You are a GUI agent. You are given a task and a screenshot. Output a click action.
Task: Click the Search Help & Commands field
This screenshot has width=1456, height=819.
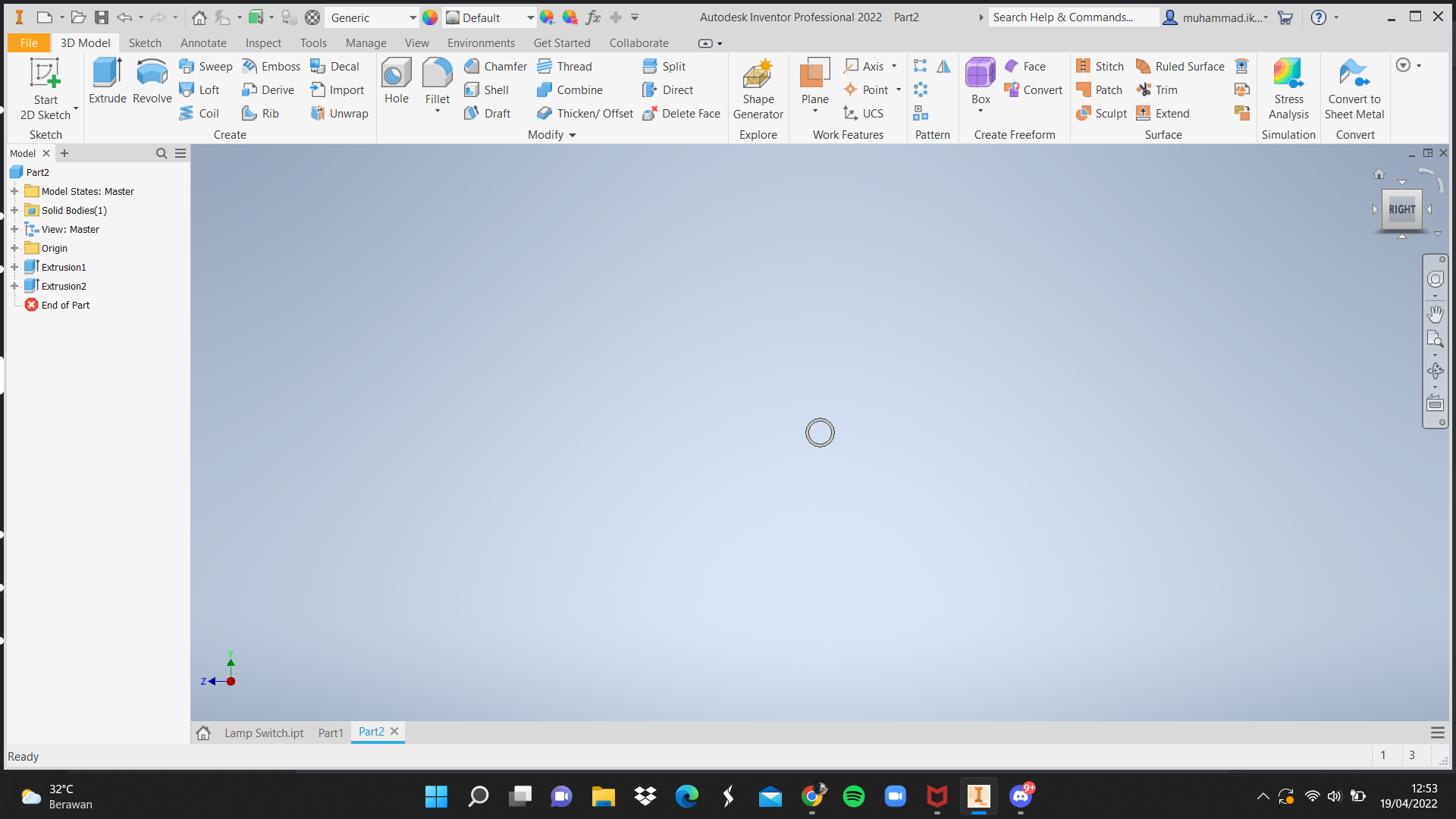coord(1072,17)
